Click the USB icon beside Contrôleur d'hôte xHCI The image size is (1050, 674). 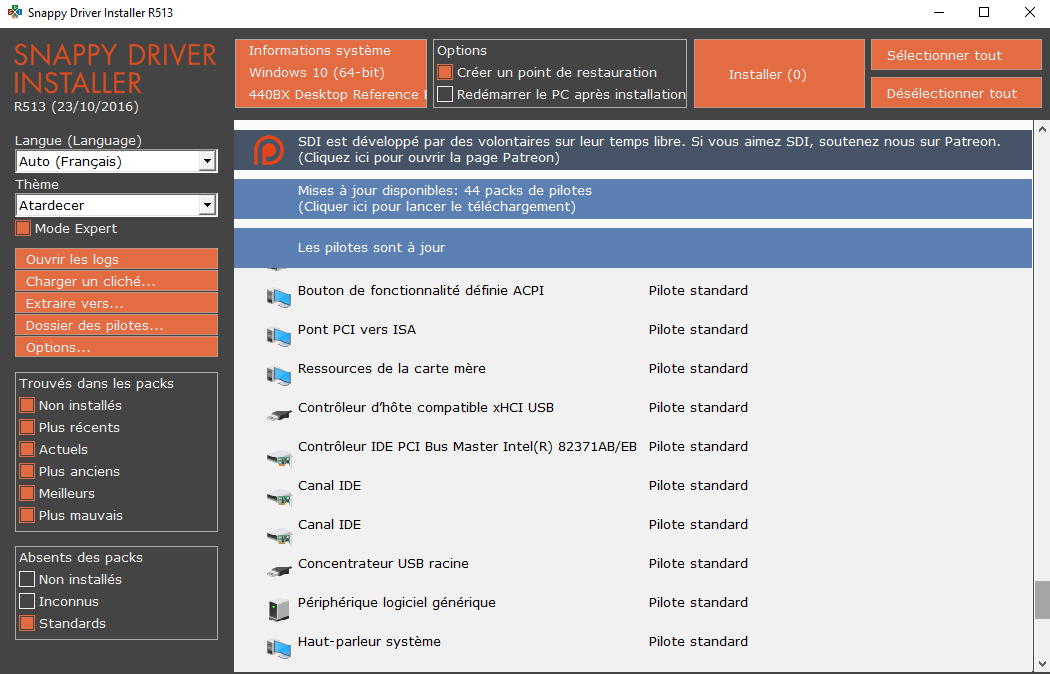(x=279, y=415)
